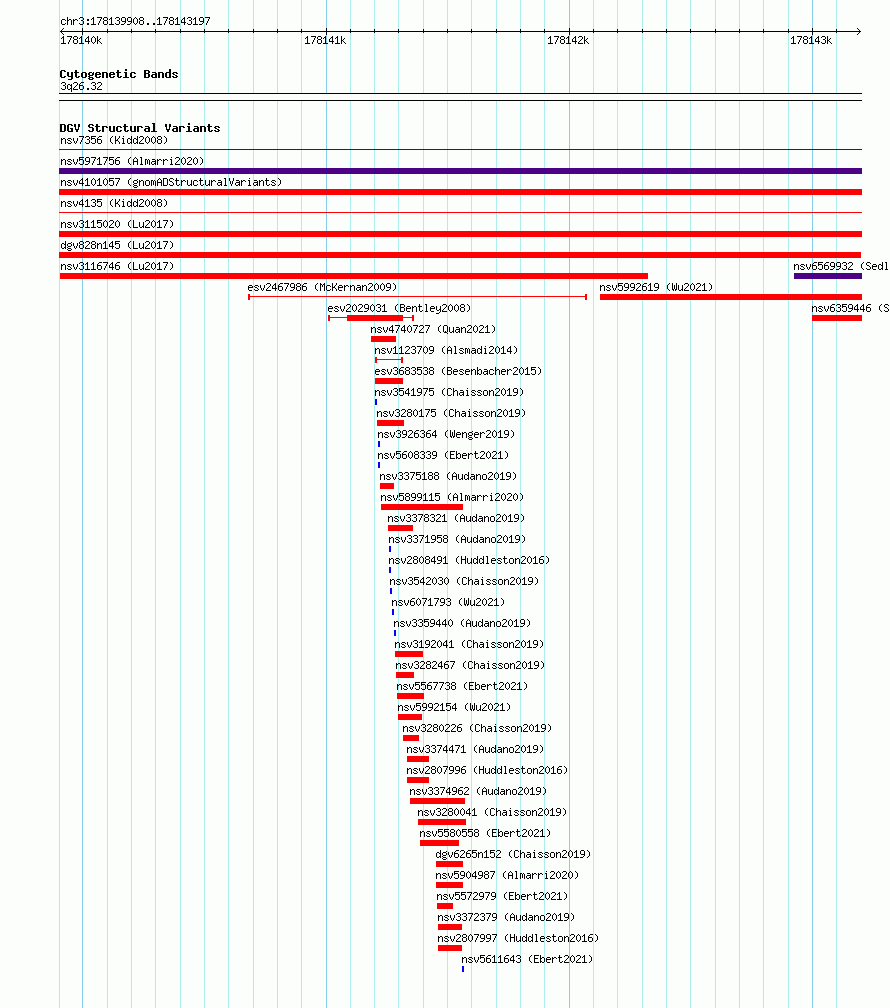Click nsv2807996 (Huddleston2016) label
Screen dimensions: 890x1008
pyautogui.click(x=487, y=770)
